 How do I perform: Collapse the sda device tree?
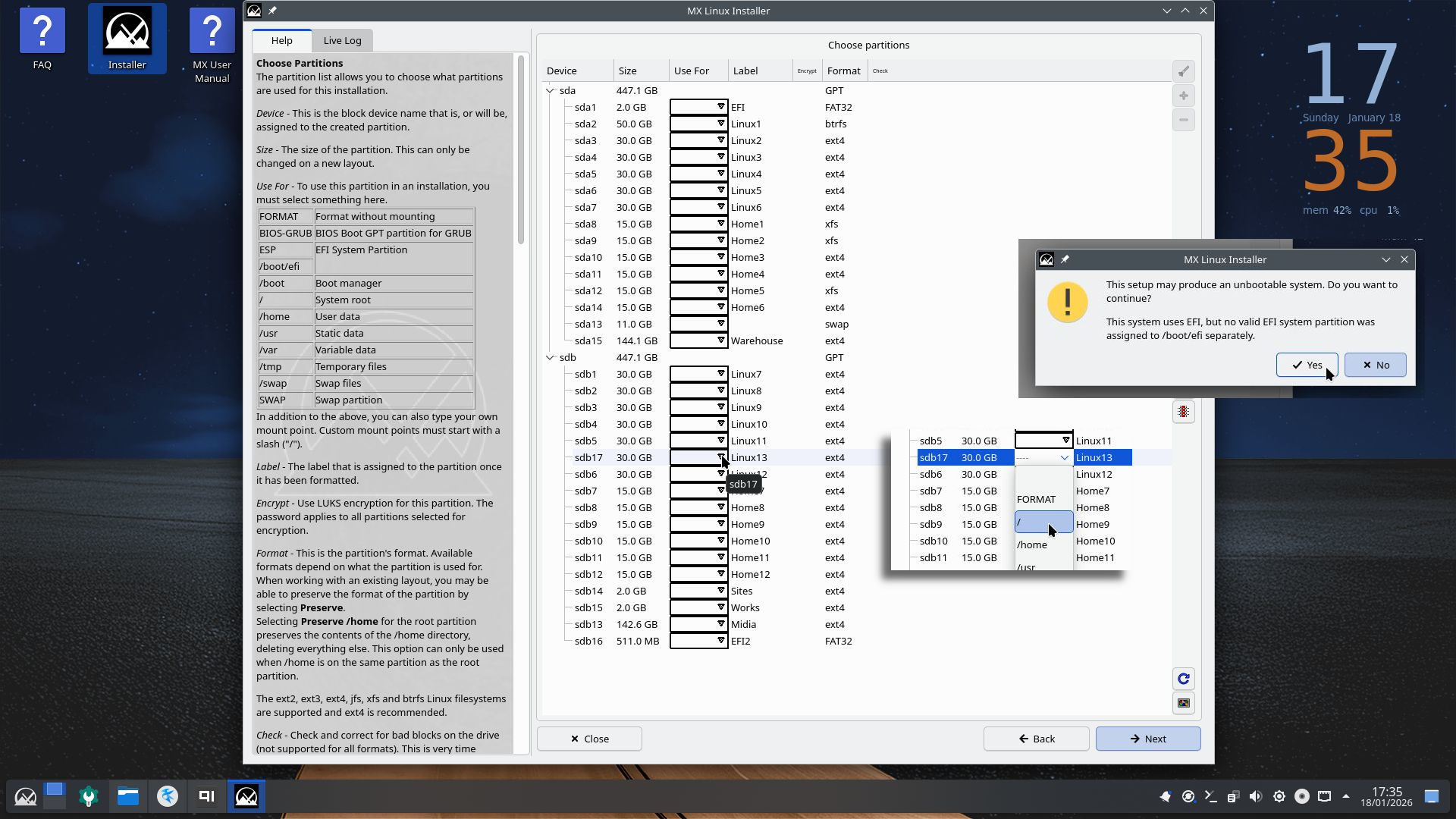pos(550,90)
